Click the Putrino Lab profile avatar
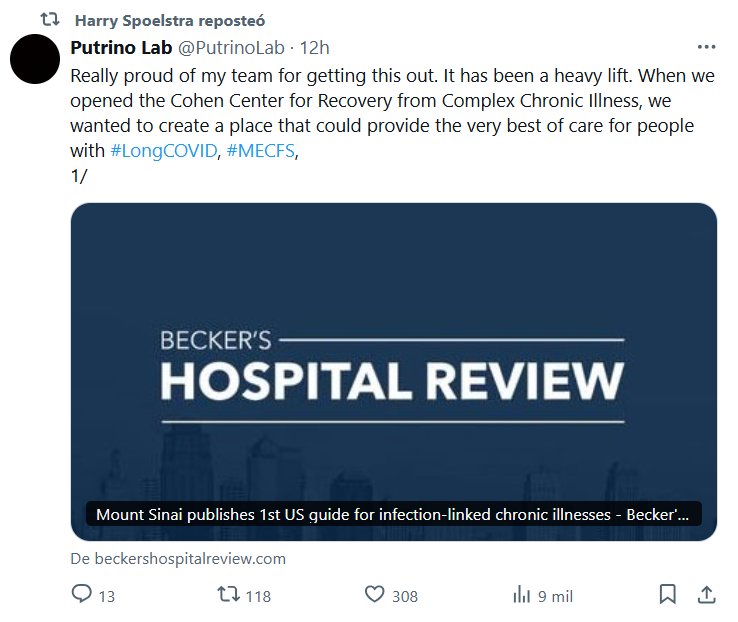The width and height of the screenshot is (738, 622). click(35, 59)
